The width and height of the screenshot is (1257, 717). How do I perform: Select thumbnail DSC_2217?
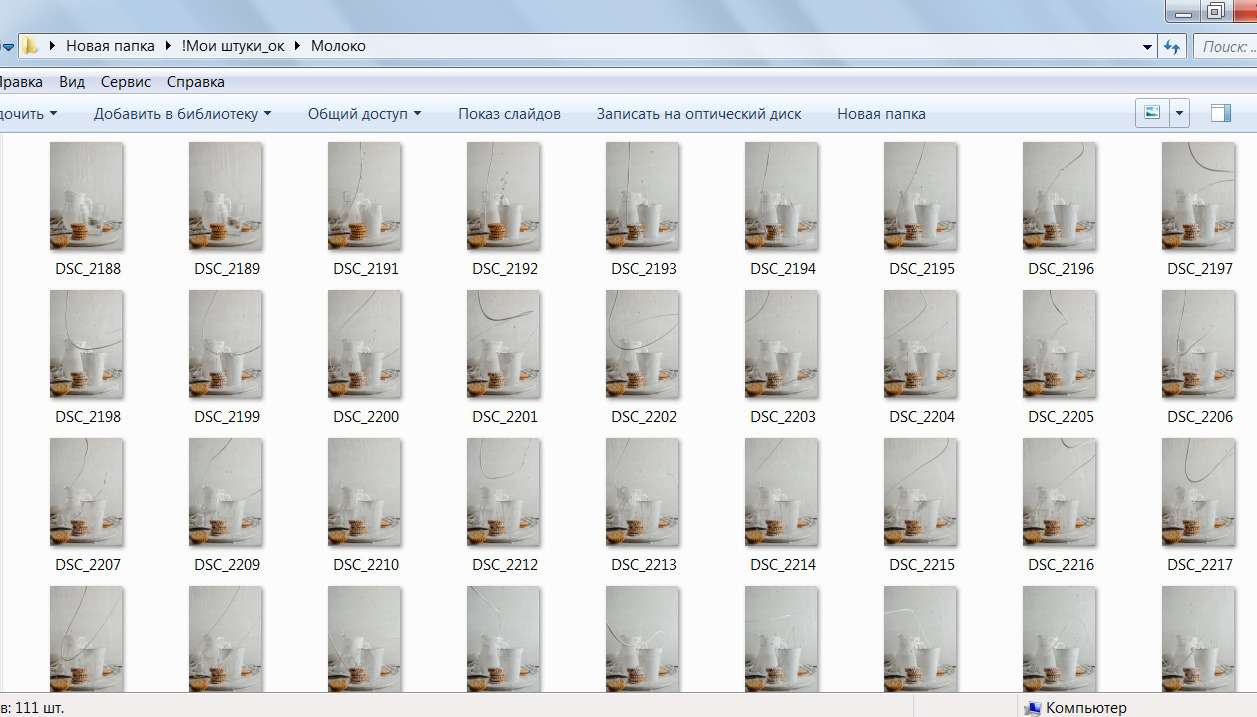[1199, 492]
